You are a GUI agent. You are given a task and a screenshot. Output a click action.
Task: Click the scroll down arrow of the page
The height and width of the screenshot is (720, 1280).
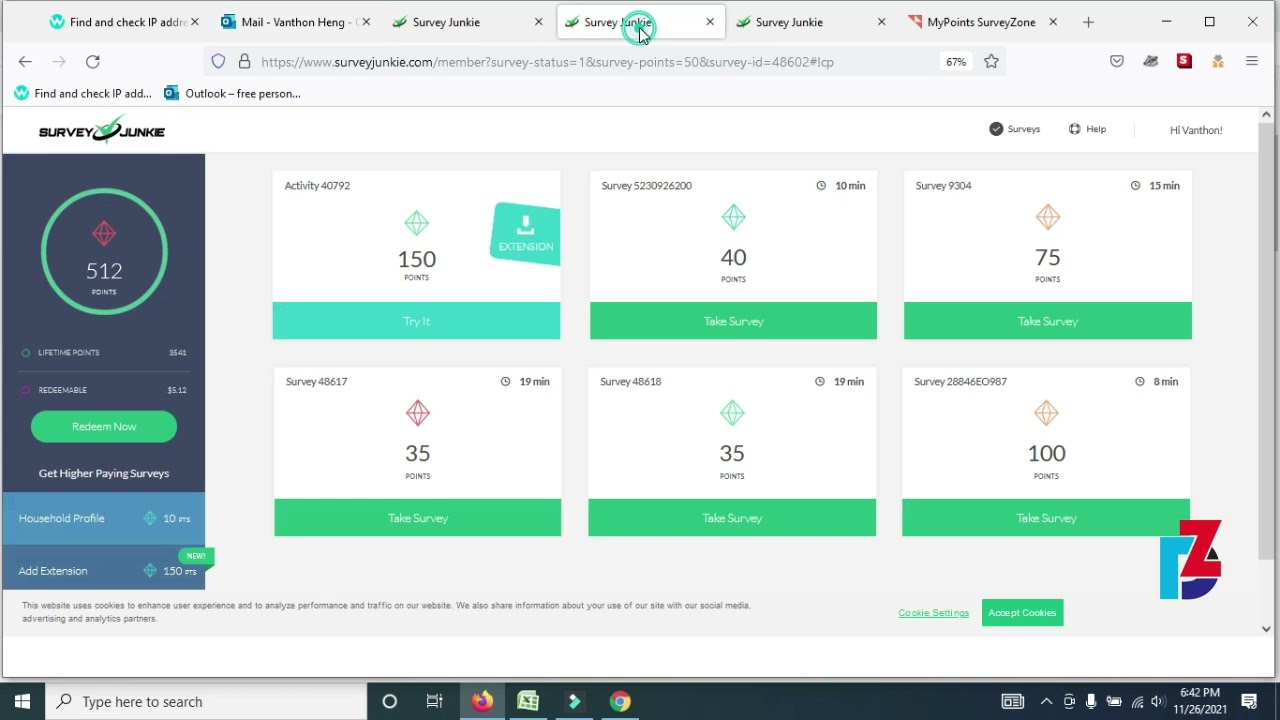1266,629
